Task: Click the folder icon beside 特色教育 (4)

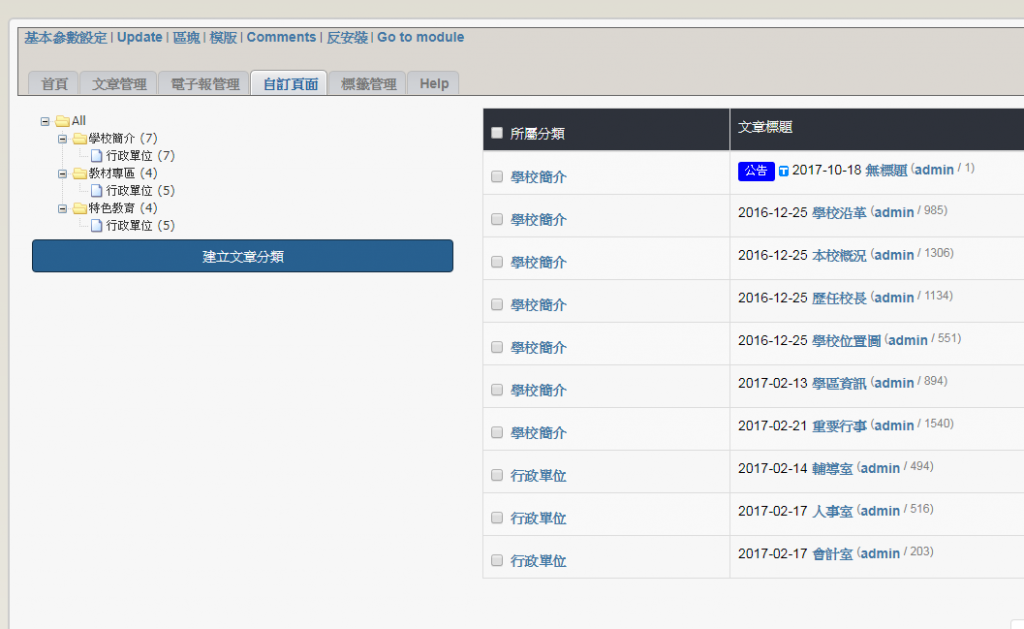Action: [80, 209]
